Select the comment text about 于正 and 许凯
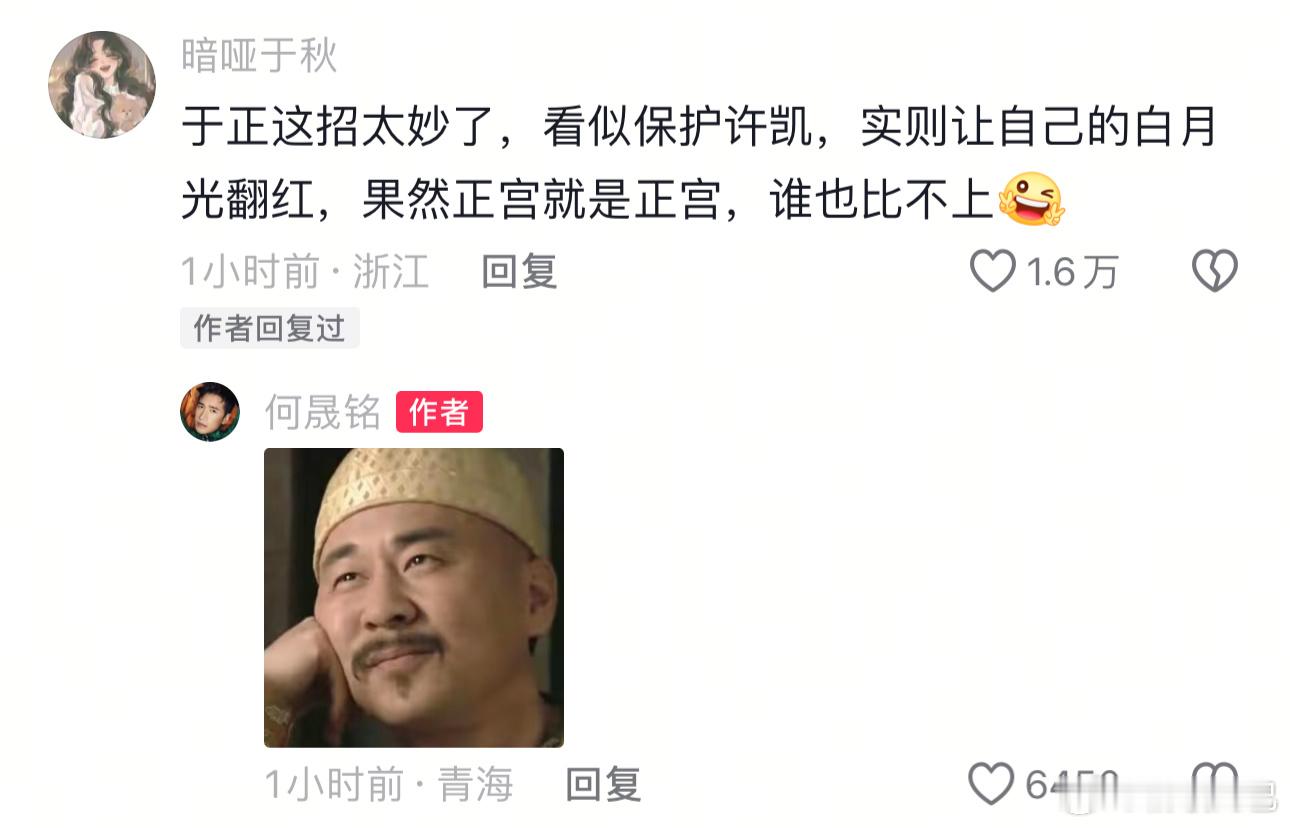 (x=698, y=164)
